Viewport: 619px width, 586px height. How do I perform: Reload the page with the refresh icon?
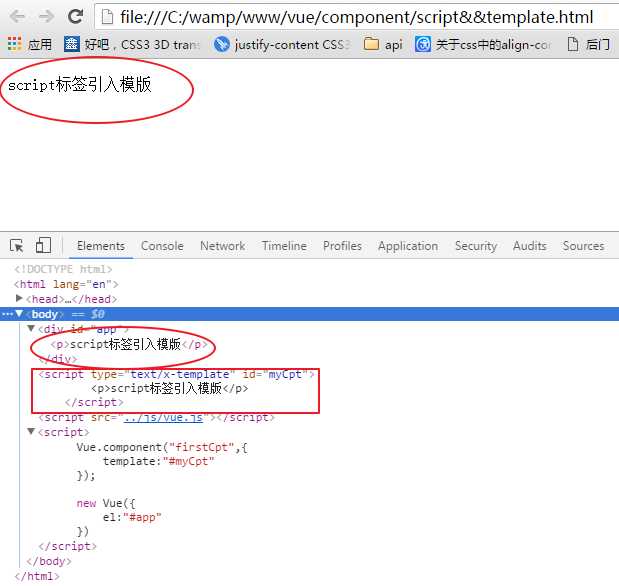point(75,17)
